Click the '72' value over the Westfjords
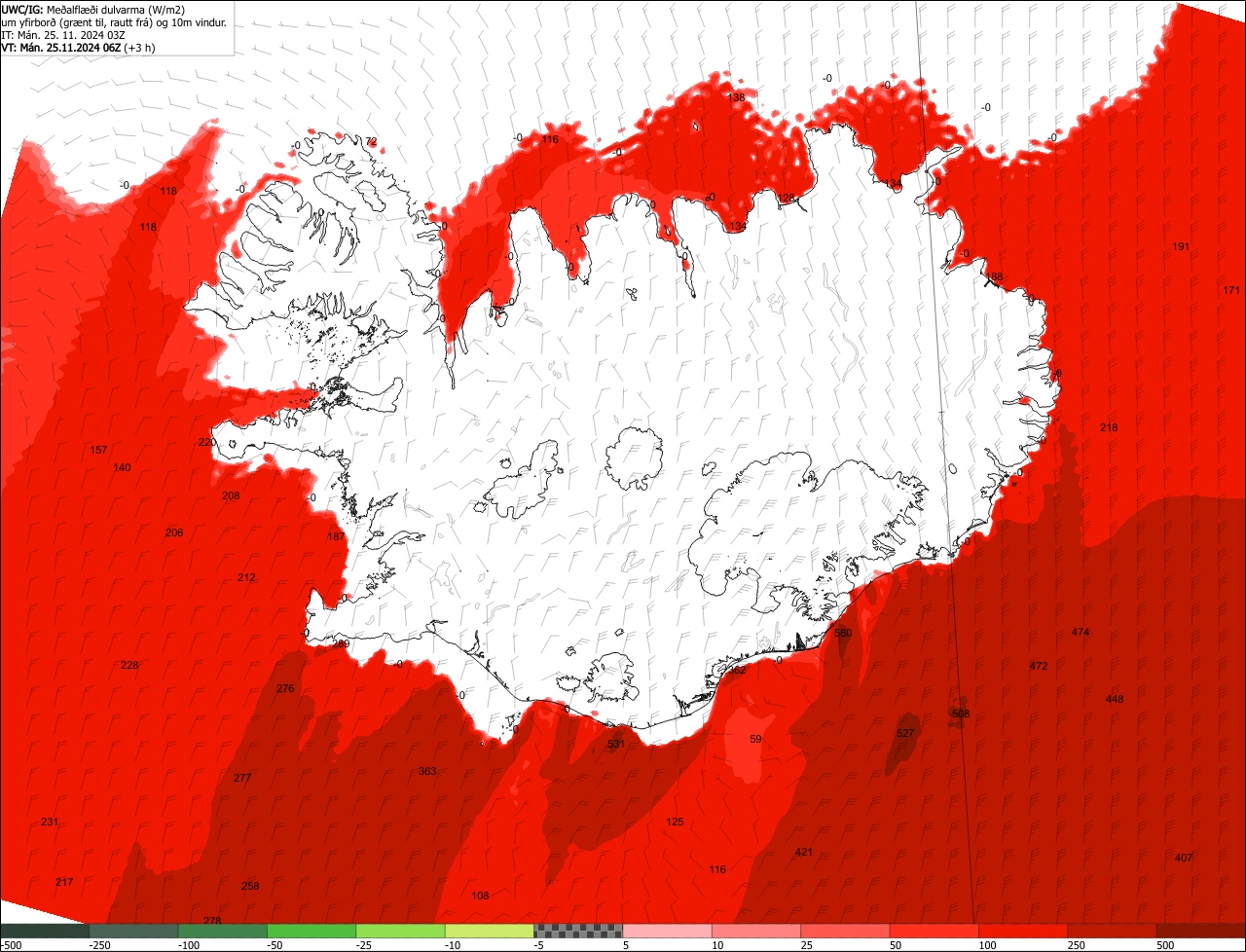 pyautogui.click(x=371, y=141)
